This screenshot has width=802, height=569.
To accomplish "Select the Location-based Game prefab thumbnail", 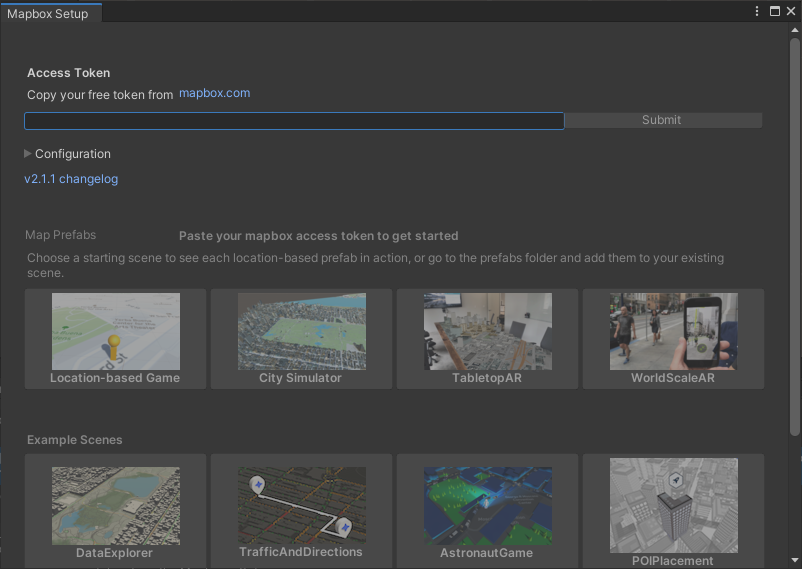I will pyautogui.click(x=116, y=339).
